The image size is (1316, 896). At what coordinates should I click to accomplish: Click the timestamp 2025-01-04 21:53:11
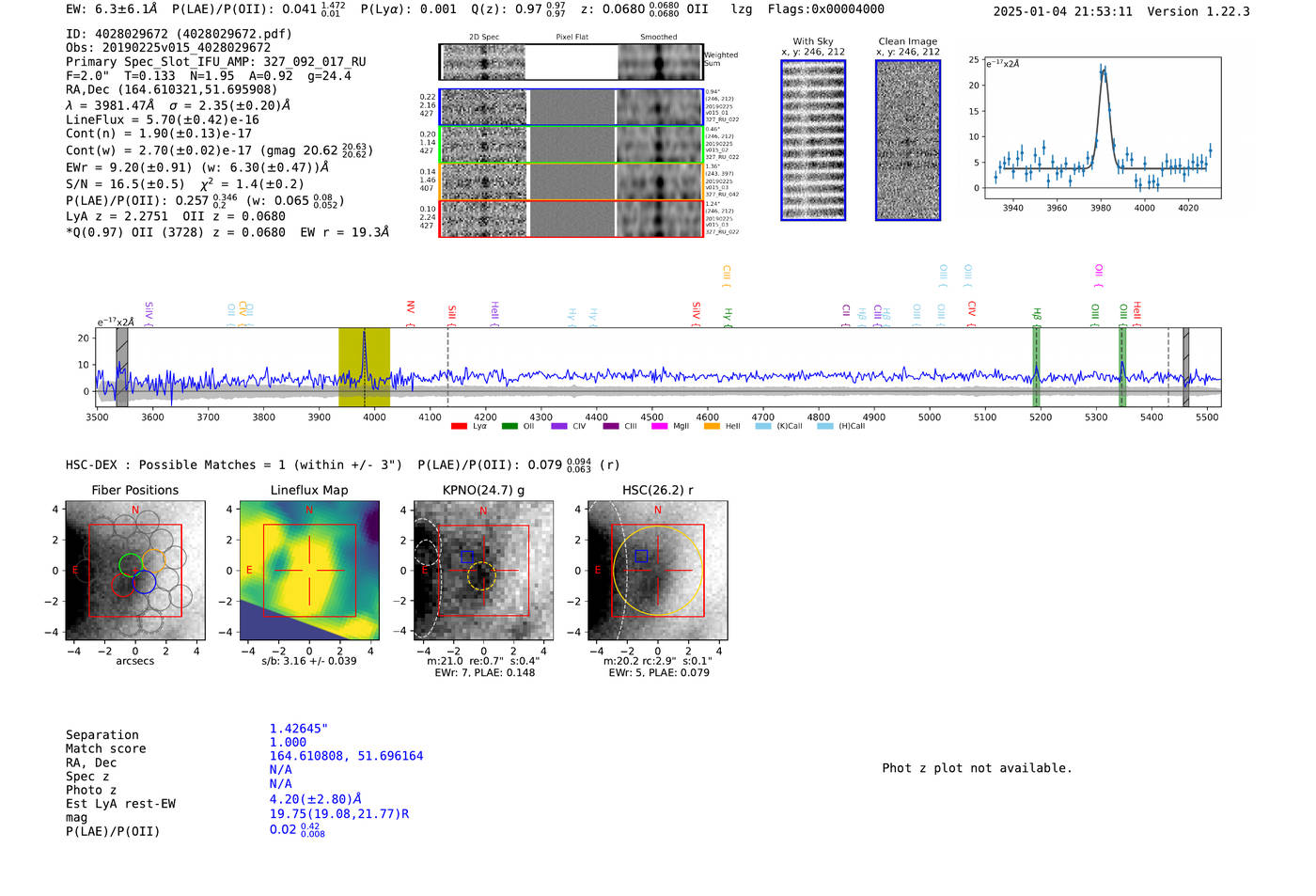point(1063,11)
